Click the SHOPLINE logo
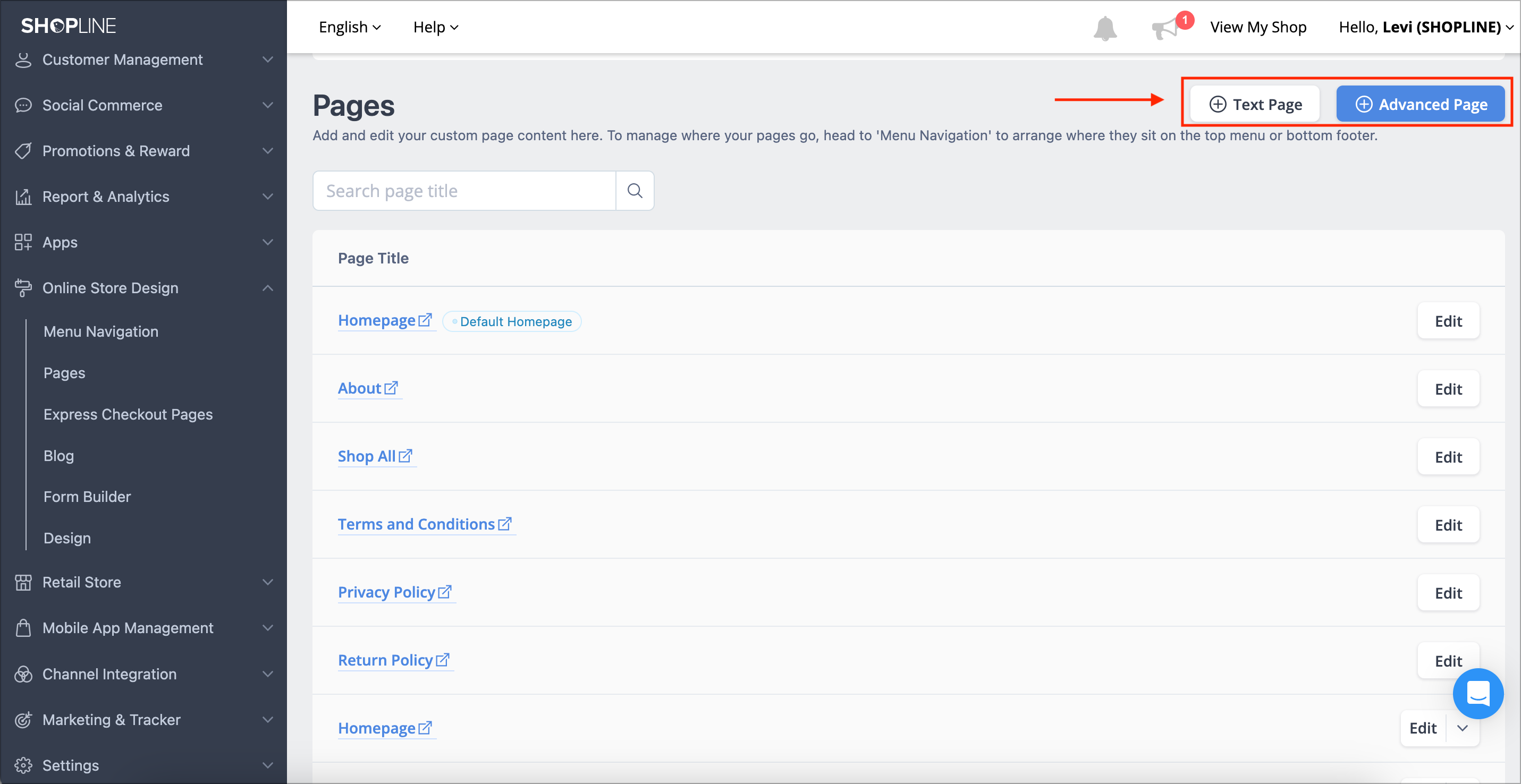The width and height of the screenshot is (1521, 784). point(69,25)
